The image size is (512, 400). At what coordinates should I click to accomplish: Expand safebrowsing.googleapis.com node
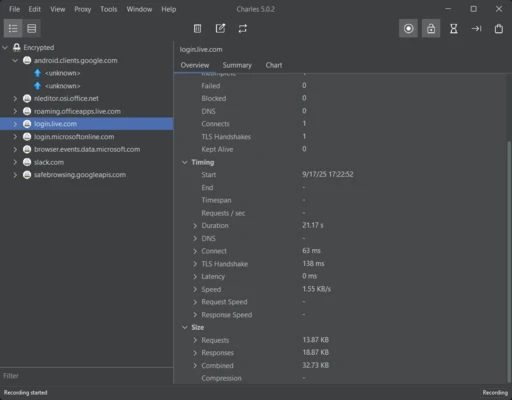pyautogui.click(x=15, y=175)
